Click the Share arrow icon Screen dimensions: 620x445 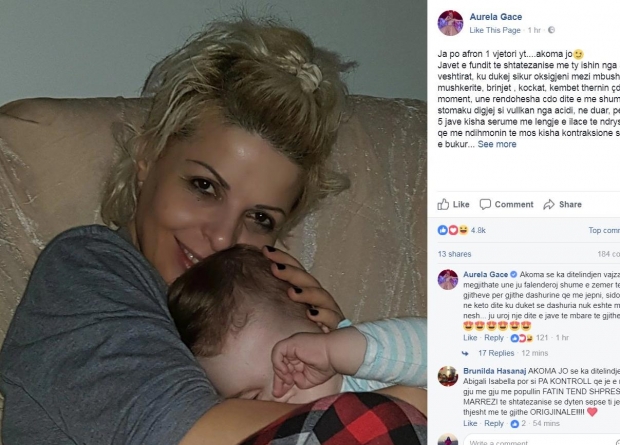tap(549, 205)
